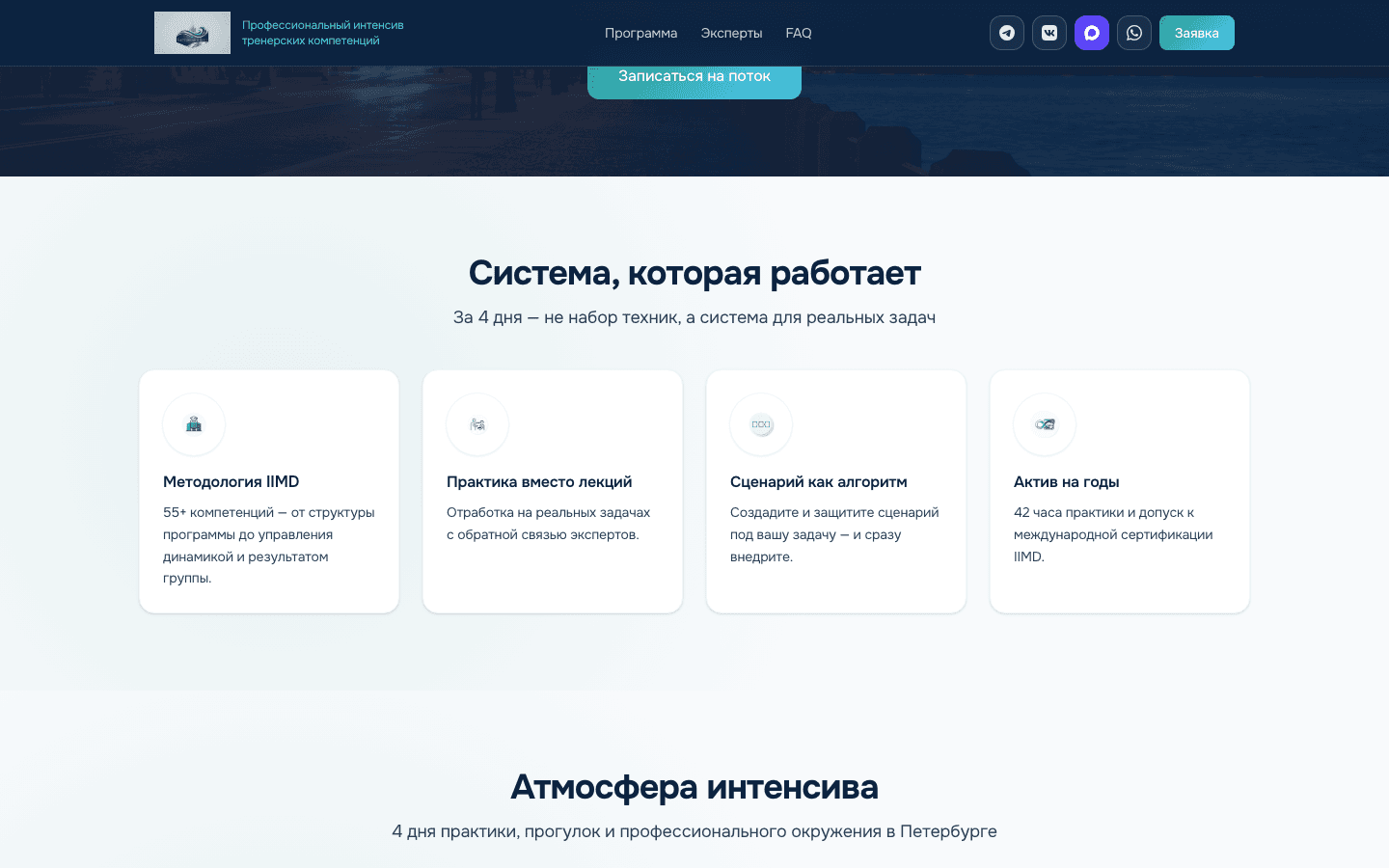Viewport: 1389px width, 868px height.
Task: Select the Методология IIMD card heading
Action: (231, 481)
